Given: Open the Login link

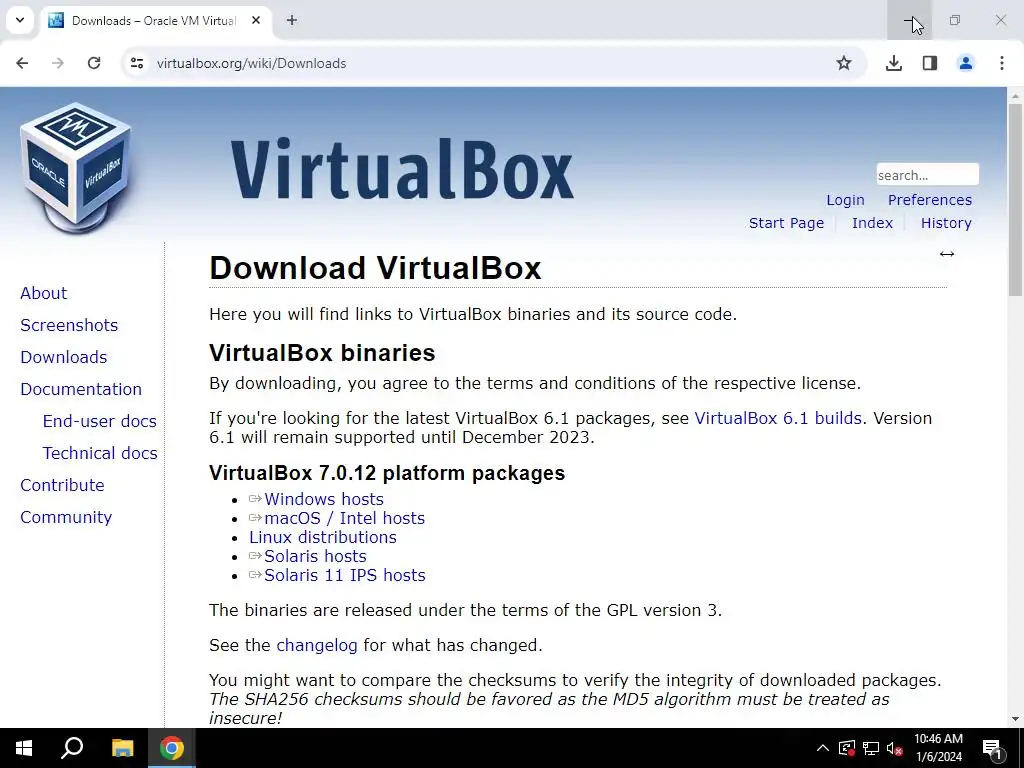Looking at the screenshot, I should coord(845,200).
